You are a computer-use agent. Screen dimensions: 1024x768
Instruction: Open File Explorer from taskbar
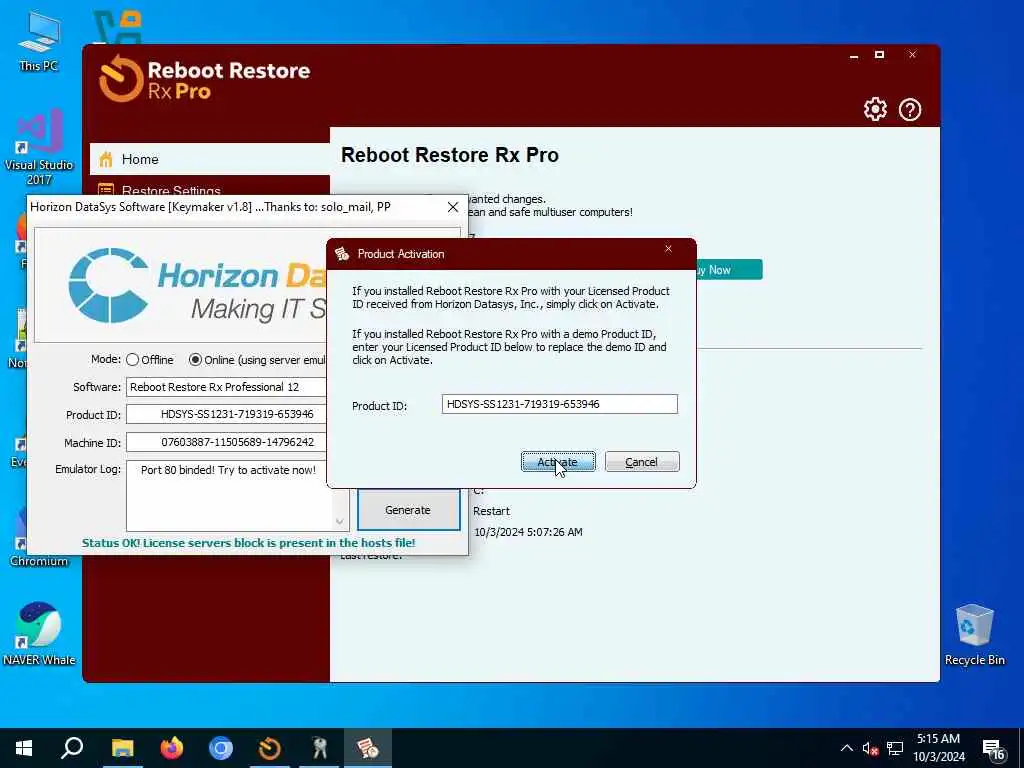click(x=122, y=748)
